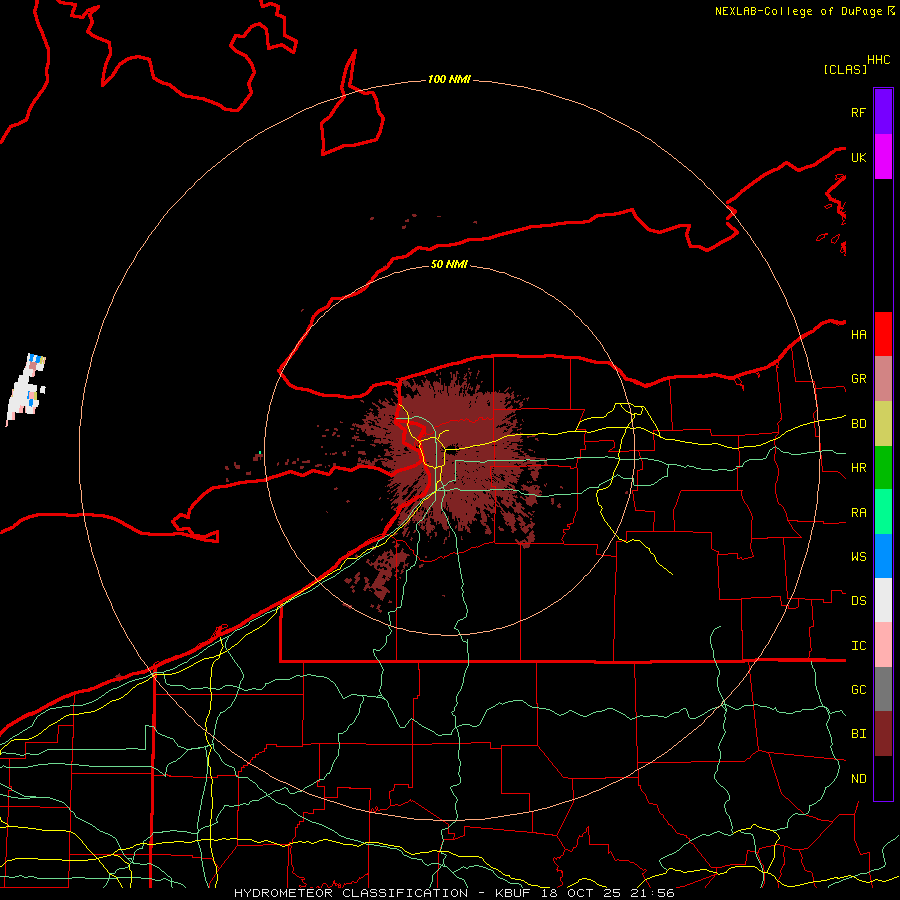Click the GR legend label
Image resolution: width=900 pixels, height=900 pixels.
[x=859, y=379]
